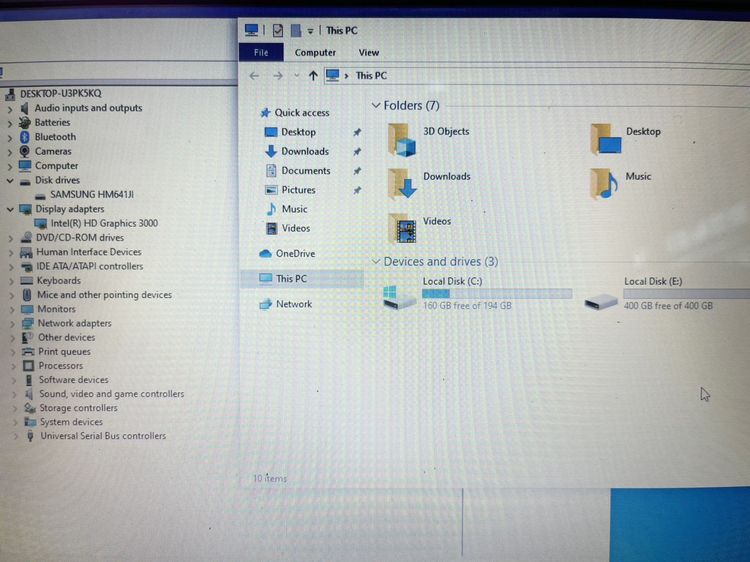Open the Videos folder icon under Folders

[402, 228]
